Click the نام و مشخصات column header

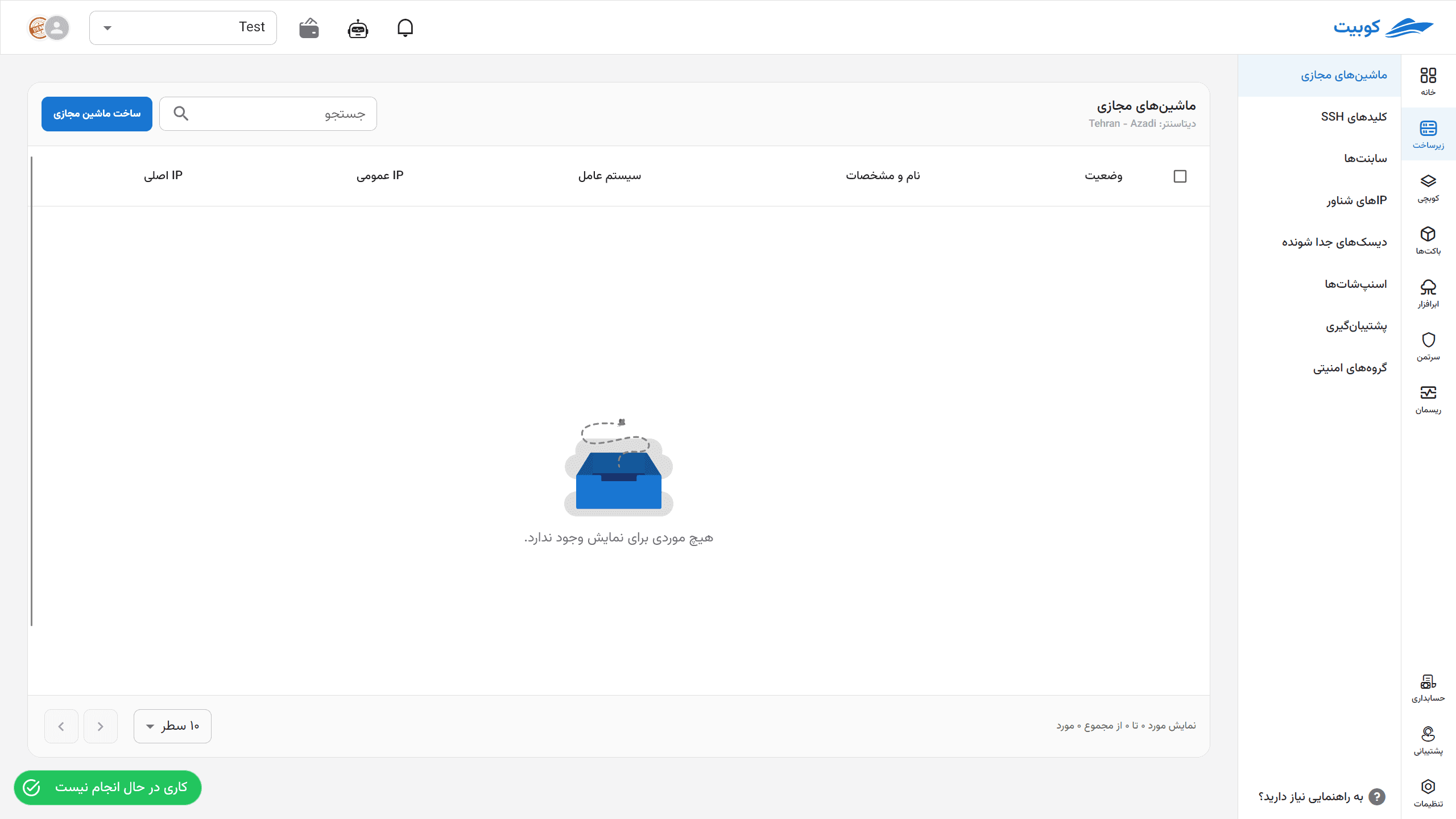point(883,176)
